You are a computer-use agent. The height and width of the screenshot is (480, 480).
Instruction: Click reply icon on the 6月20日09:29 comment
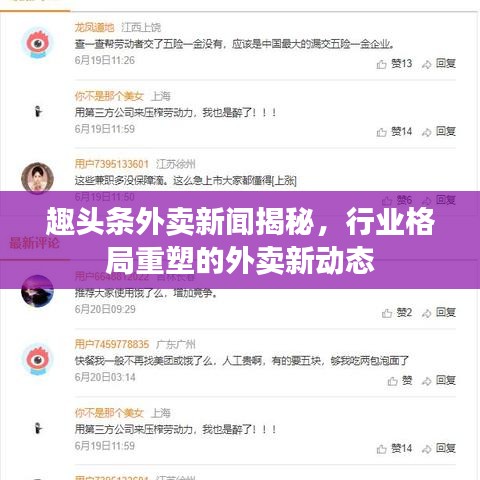[x=426, y=313]
